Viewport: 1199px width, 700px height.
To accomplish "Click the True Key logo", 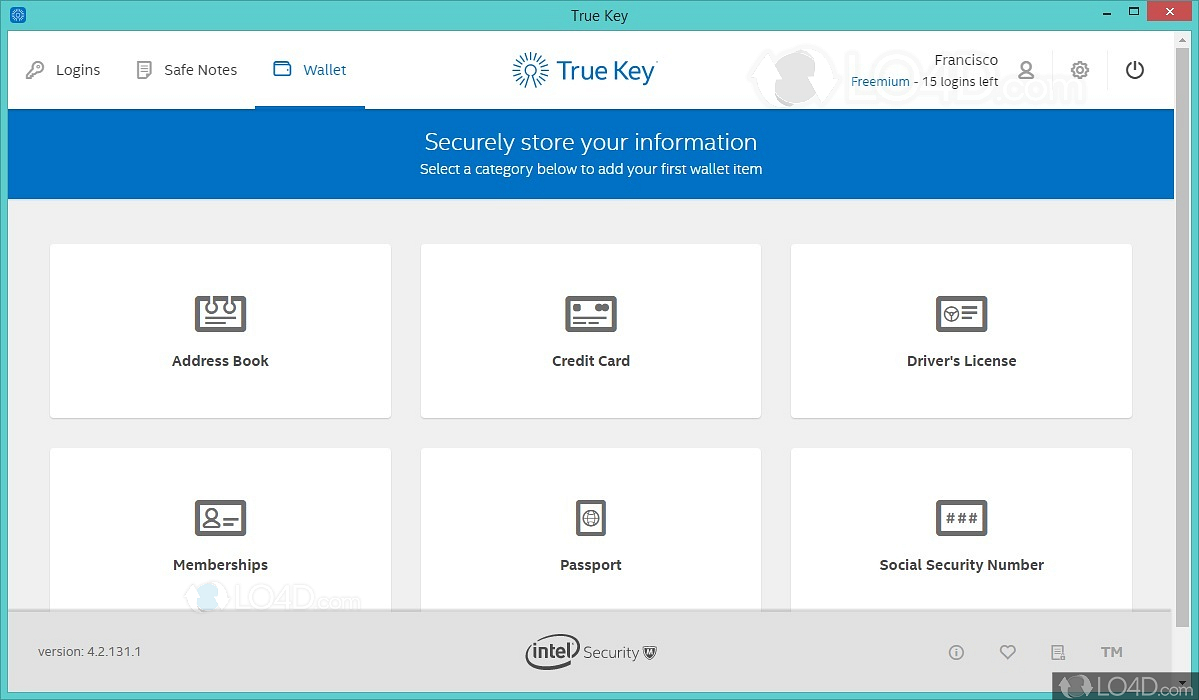I will tap(584, 70).
